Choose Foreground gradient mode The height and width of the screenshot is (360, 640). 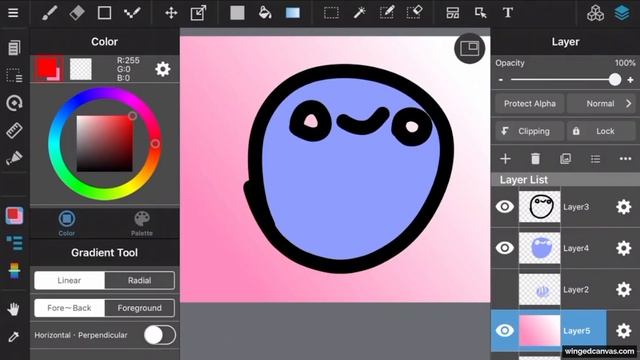(140, 308)
